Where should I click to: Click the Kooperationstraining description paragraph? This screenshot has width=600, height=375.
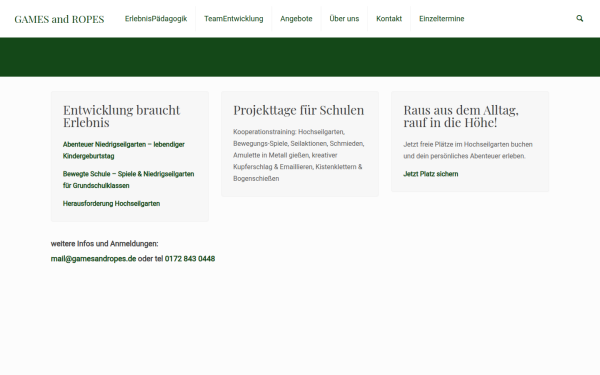coord(298,155)
